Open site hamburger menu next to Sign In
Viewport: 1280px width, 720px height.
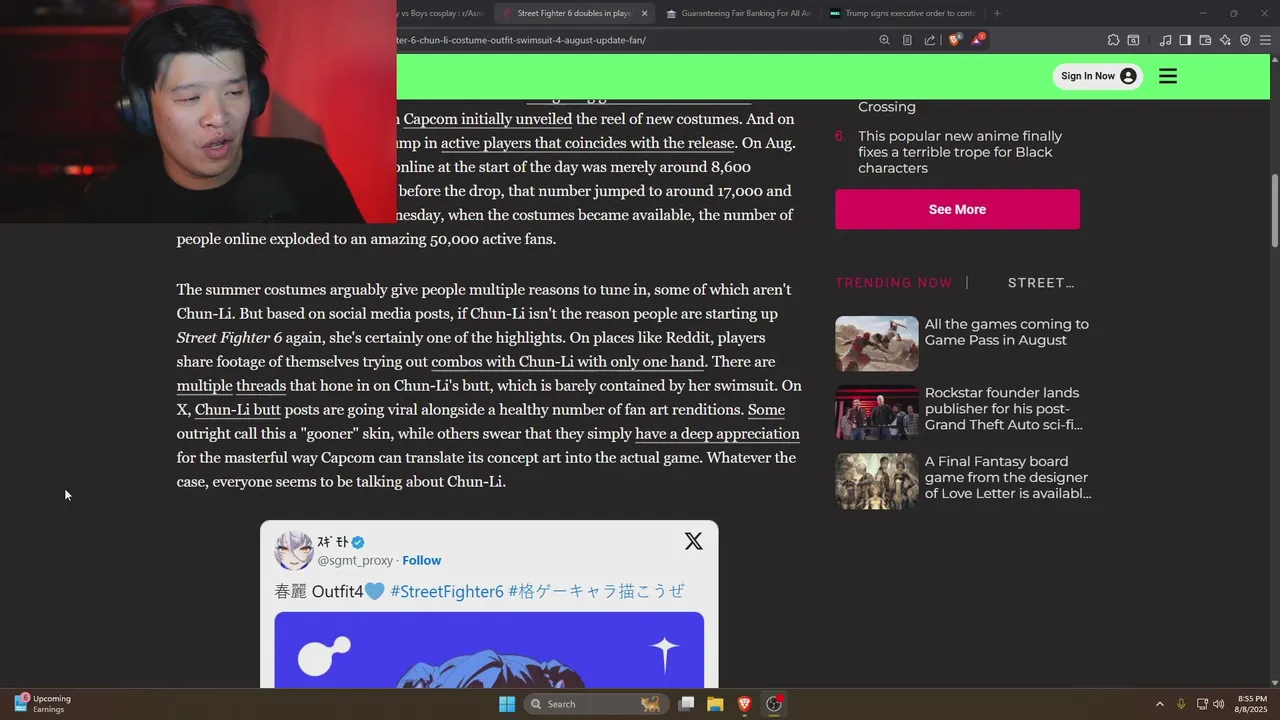pos(1168,76)
